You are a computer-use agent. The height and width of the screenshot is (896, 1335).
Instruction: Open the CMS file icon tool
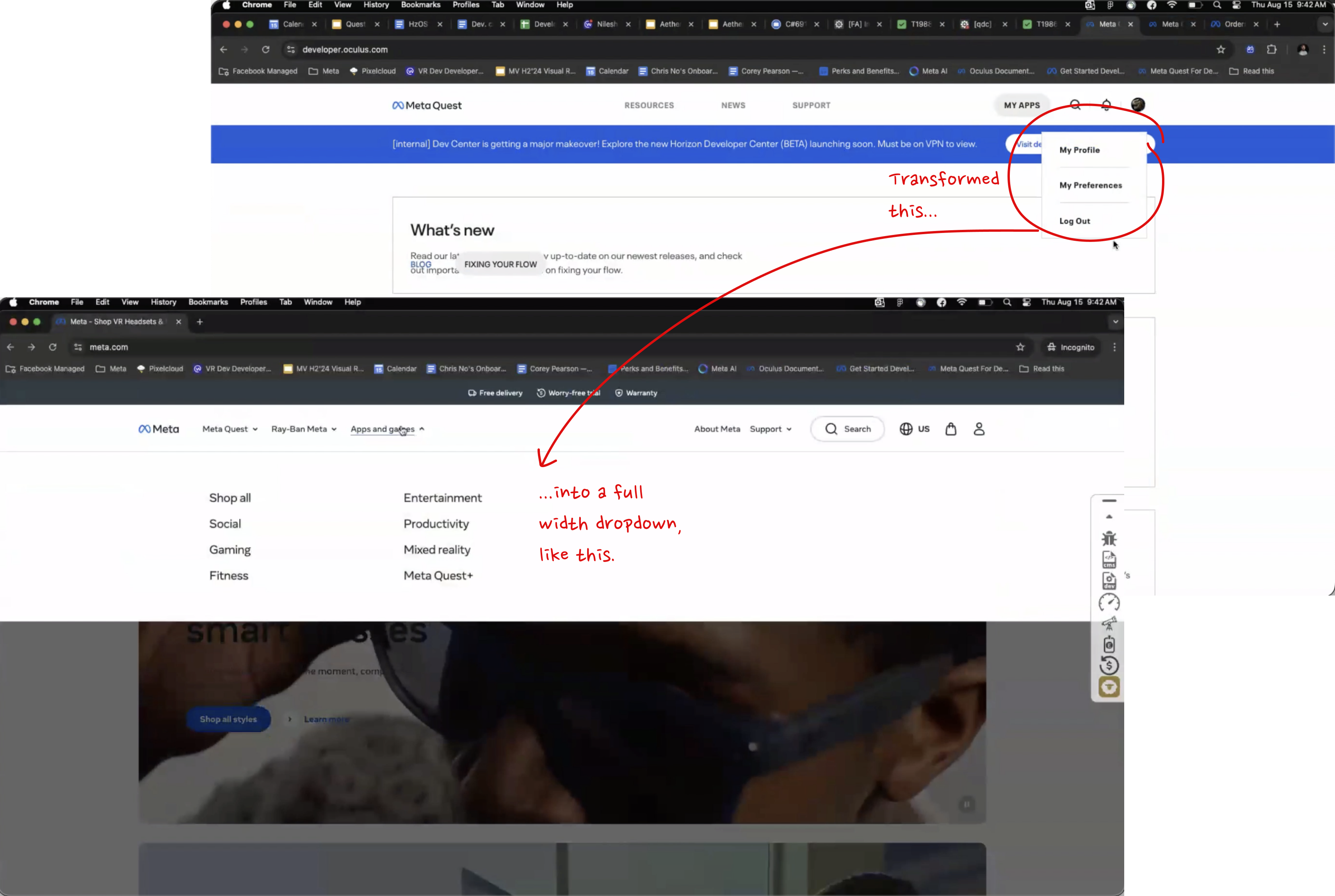[1109, 560]
